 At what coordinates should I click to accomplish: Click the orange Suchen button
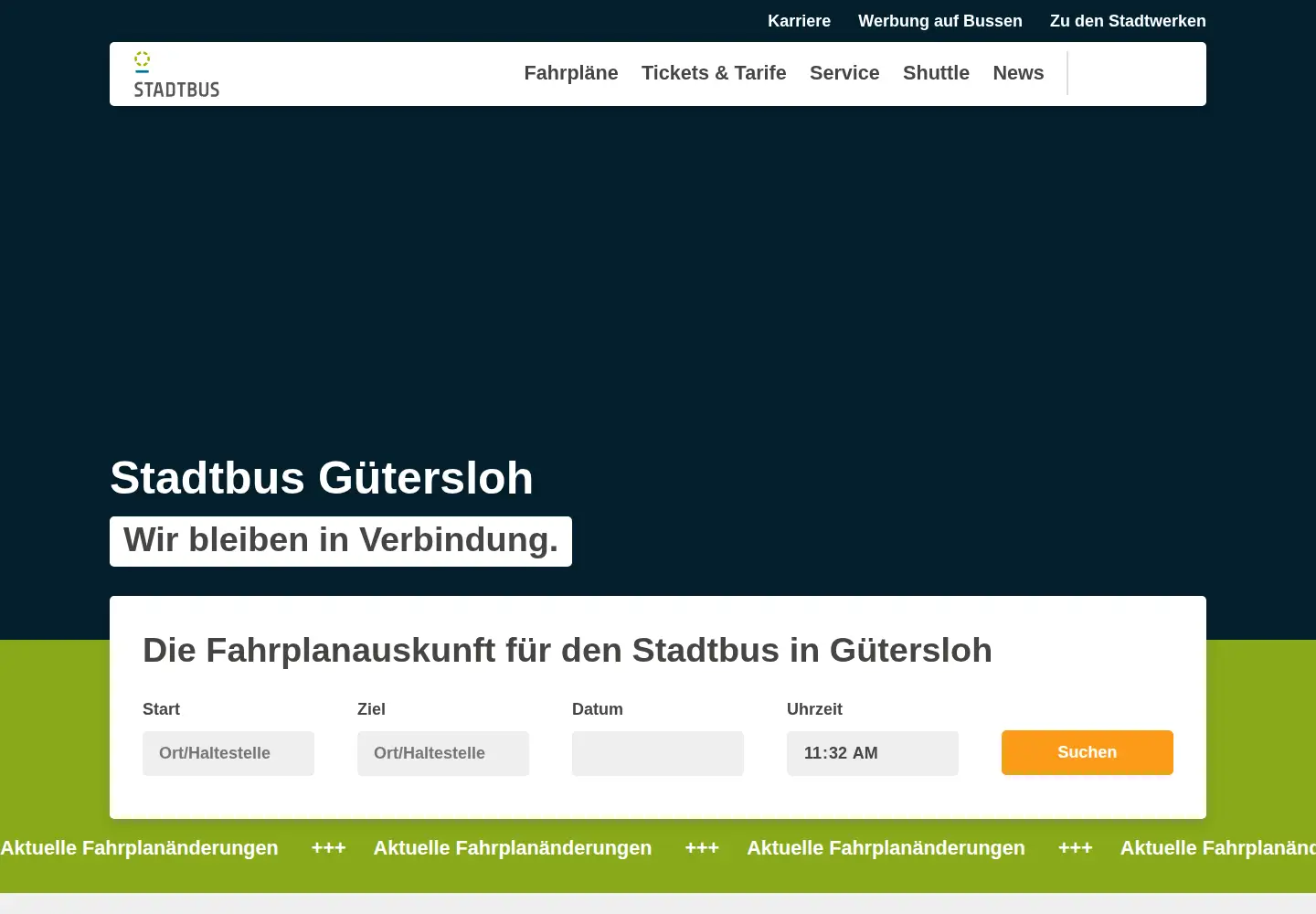pos(1088,752)
